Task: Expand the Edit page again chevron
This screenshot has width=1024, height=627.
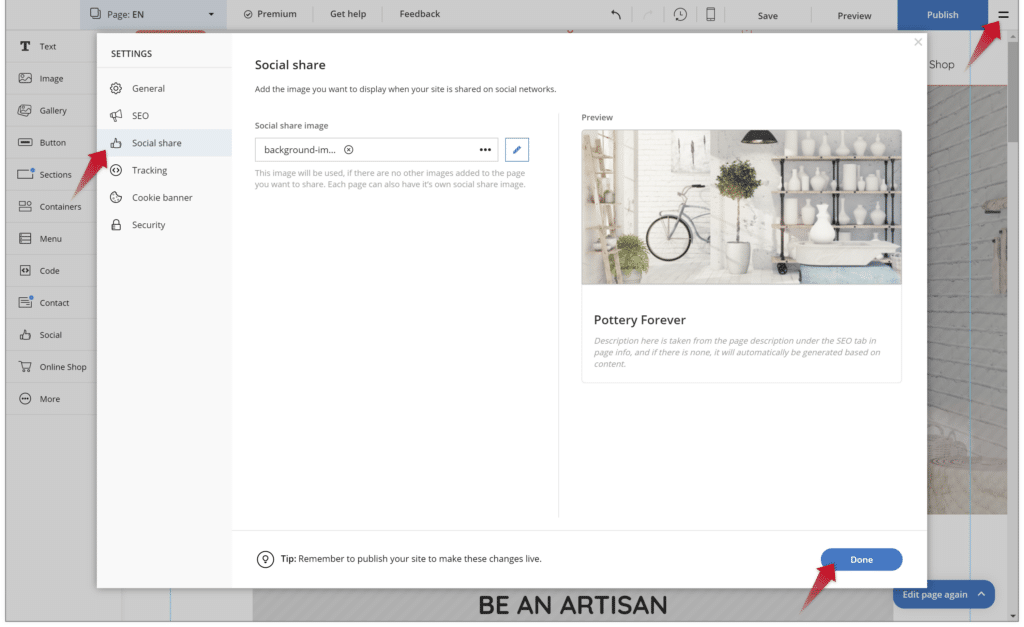Action: tap(981, 594)
